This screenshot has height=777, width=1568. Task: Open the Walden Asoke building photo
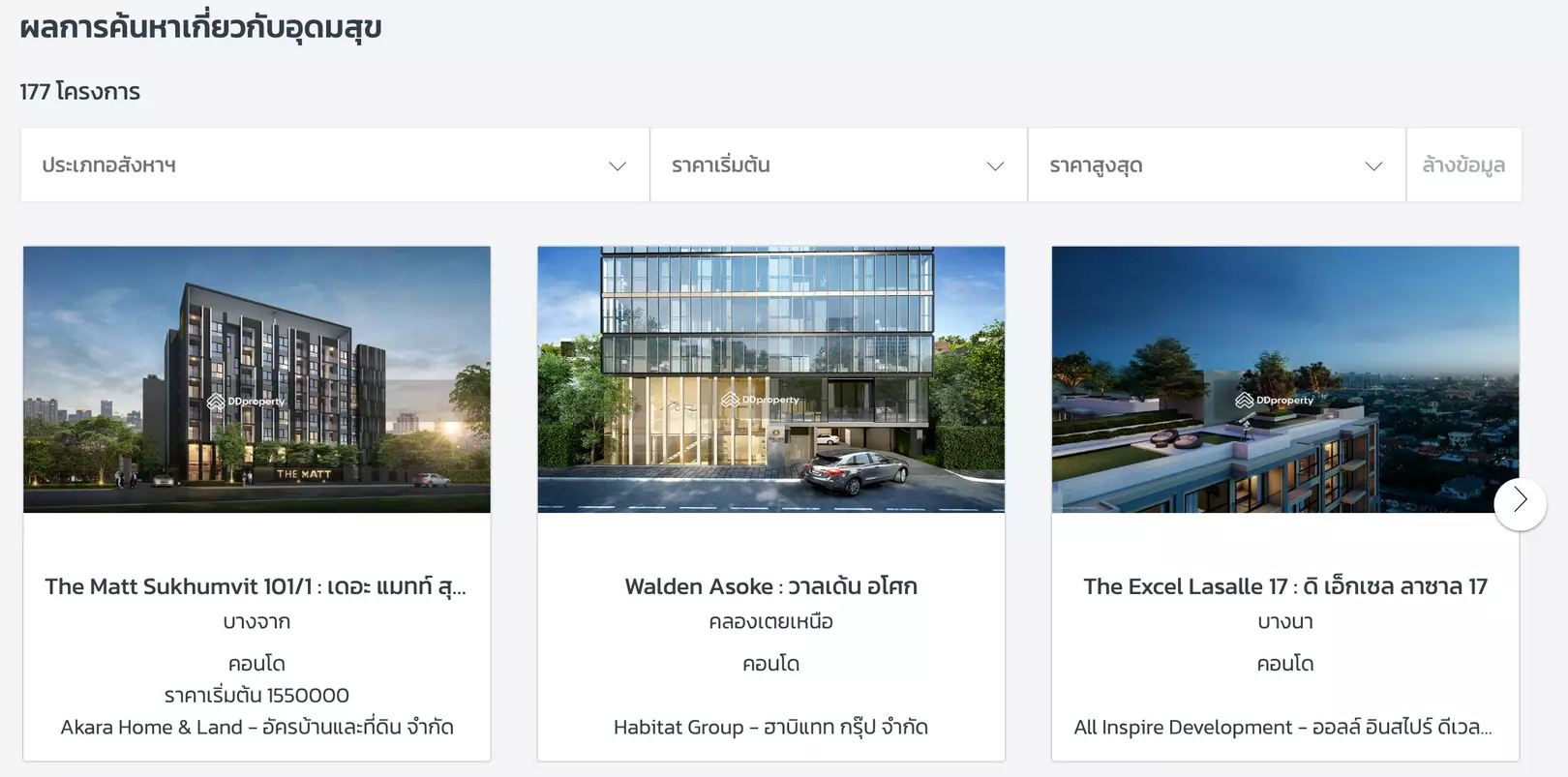coord(771,379)
